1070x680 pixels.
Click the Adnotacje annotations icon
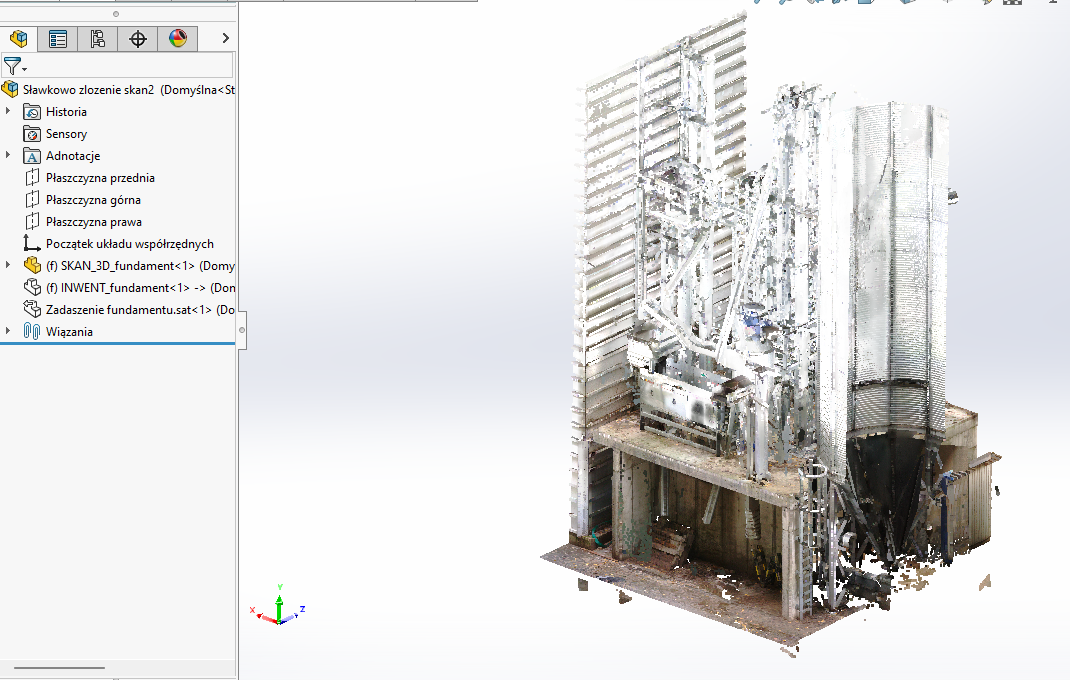[32, 156]
